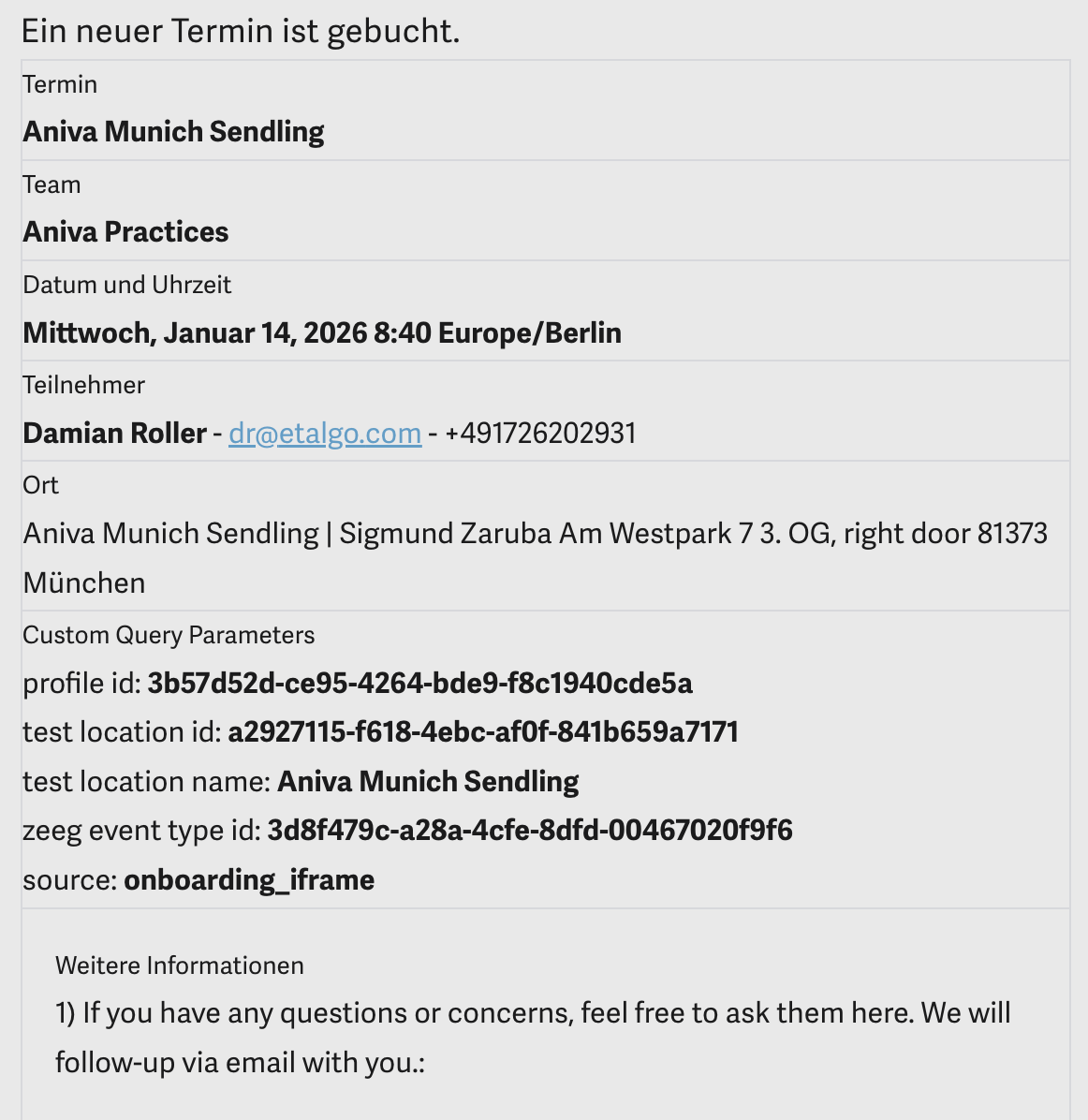Click the source value onboarding_iframe
Image resolution: width=1088 pixels, height=1120 pixels.
pyautogui.click(x=249, y=880)
